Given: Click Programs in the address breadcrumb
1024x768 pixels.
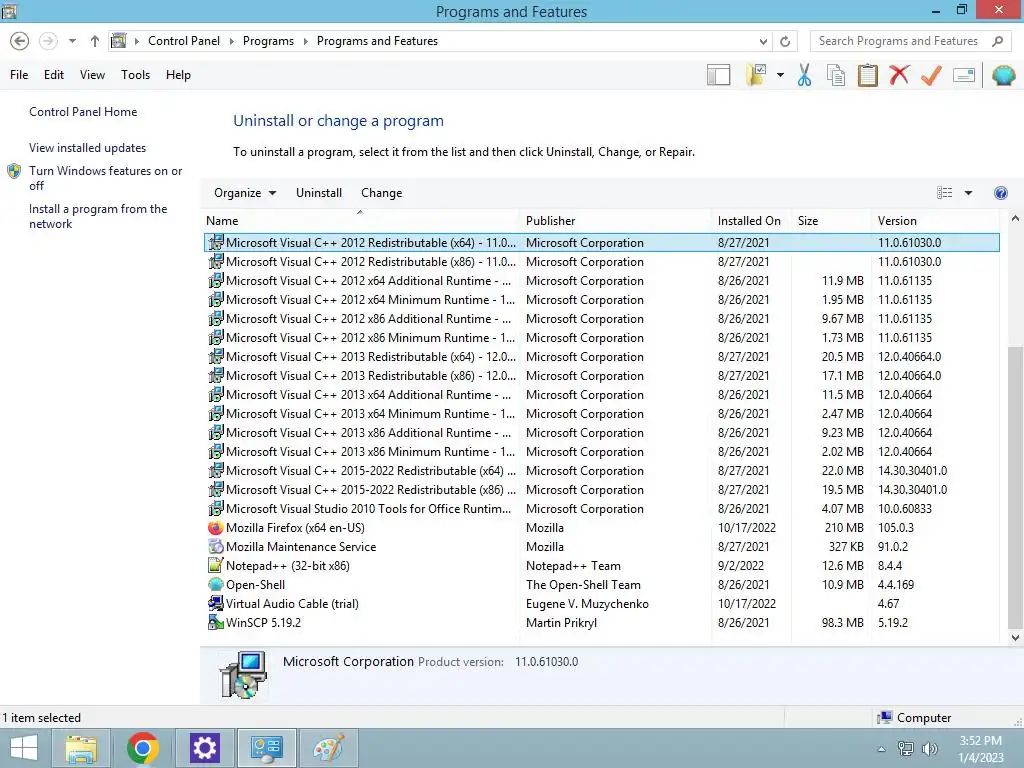Looking at the screenshot, I should coord(268,41).
